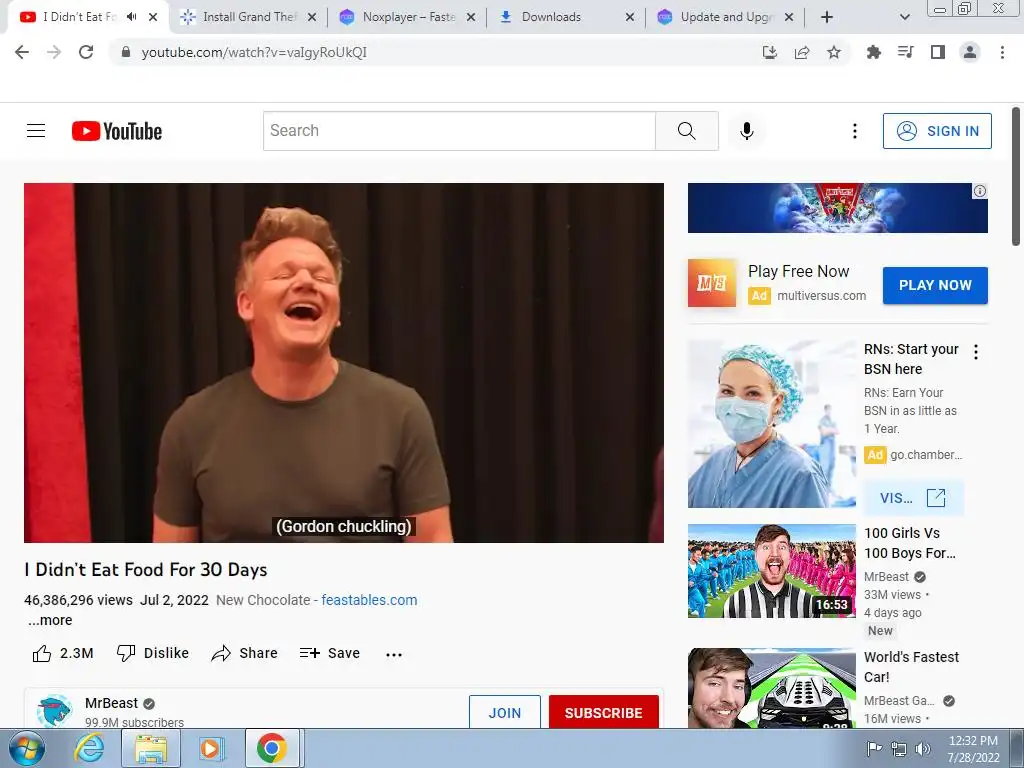
Task: Click the browser forward arrow
Action: (x=54, y=52)
